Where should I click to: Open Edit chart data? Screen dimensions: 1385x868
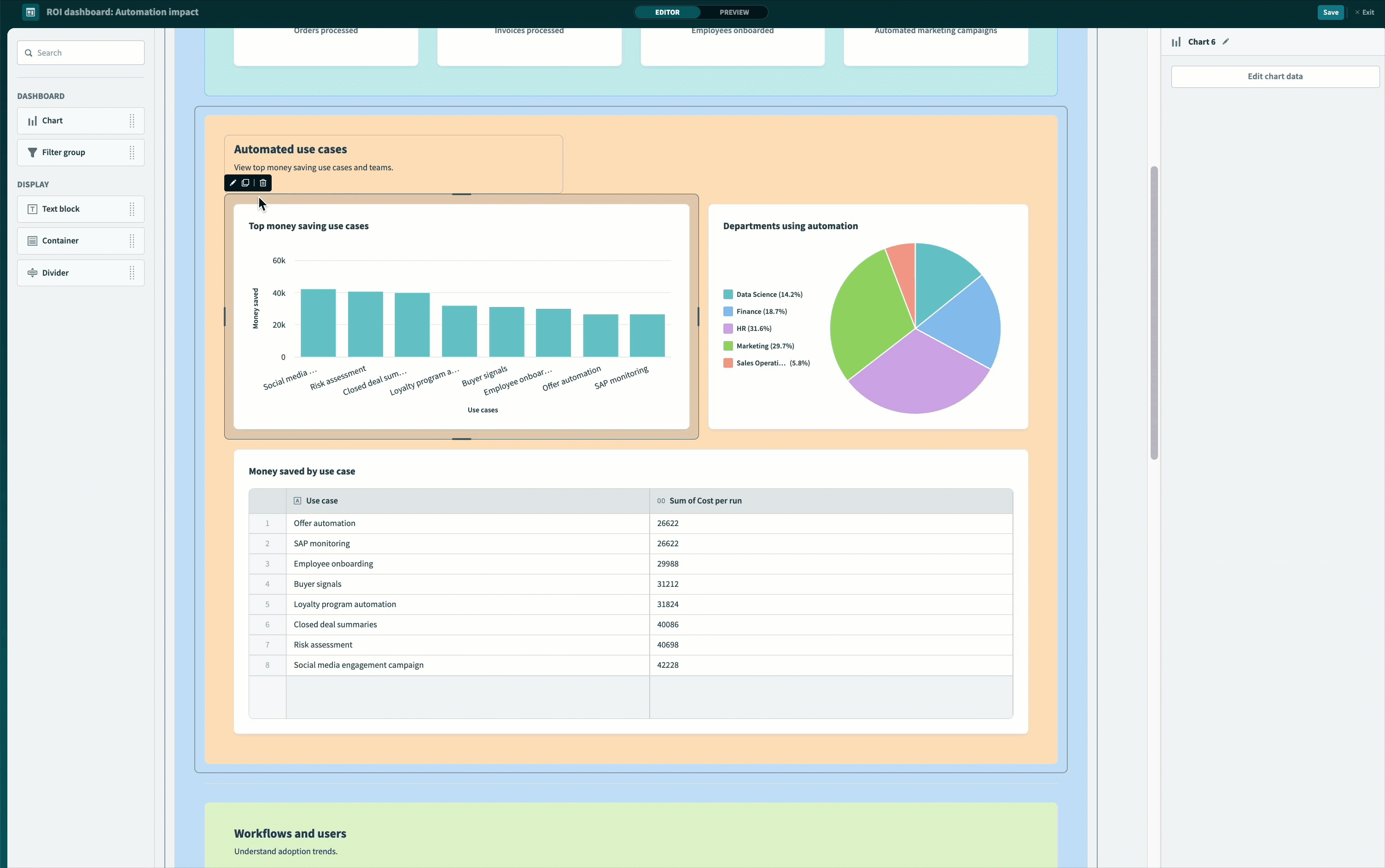pos(1275,77)
